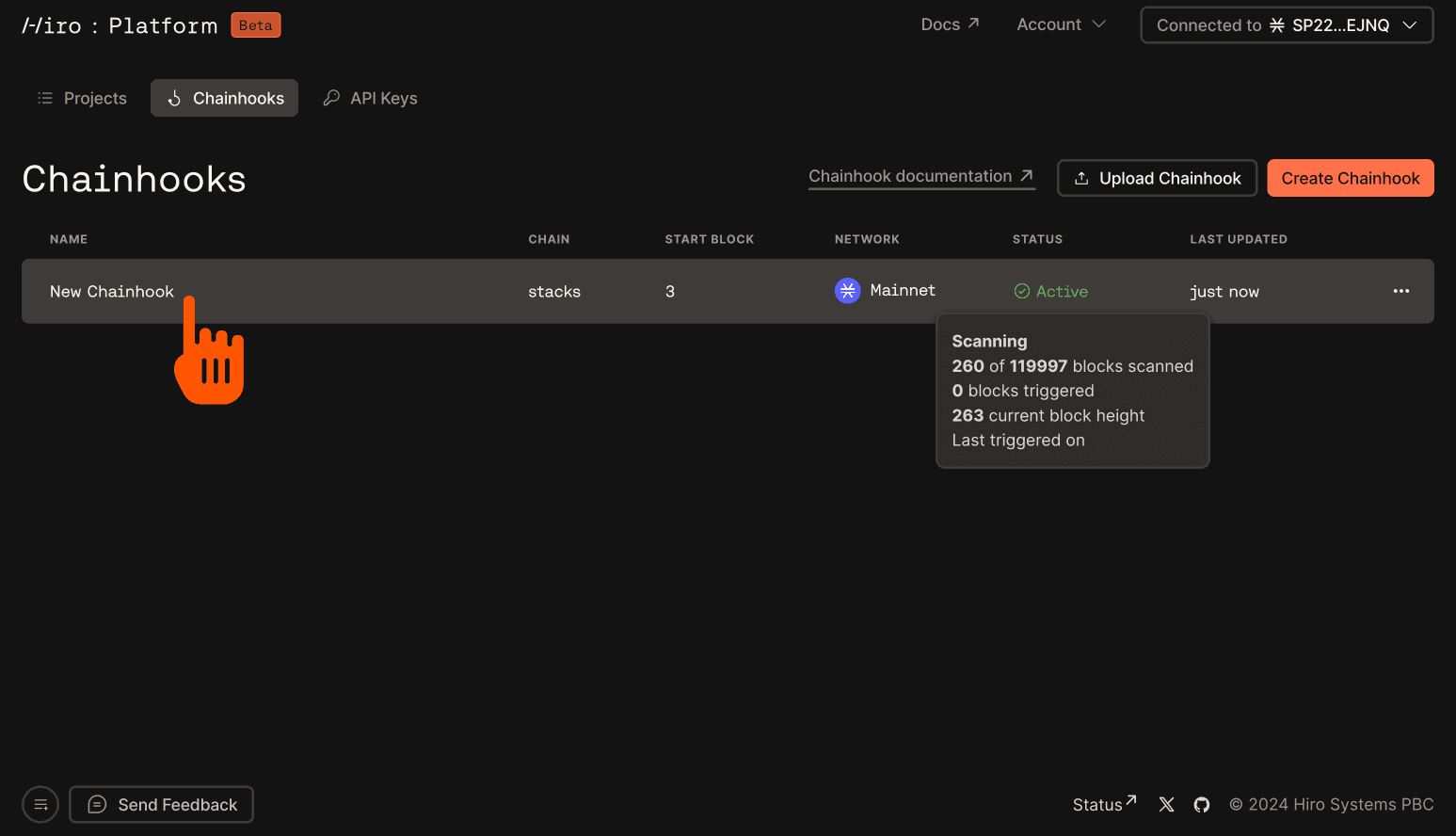Click the green Active checkmark icon
The width and height of the screenshot is (1456, 836).
coord(1022,292)
